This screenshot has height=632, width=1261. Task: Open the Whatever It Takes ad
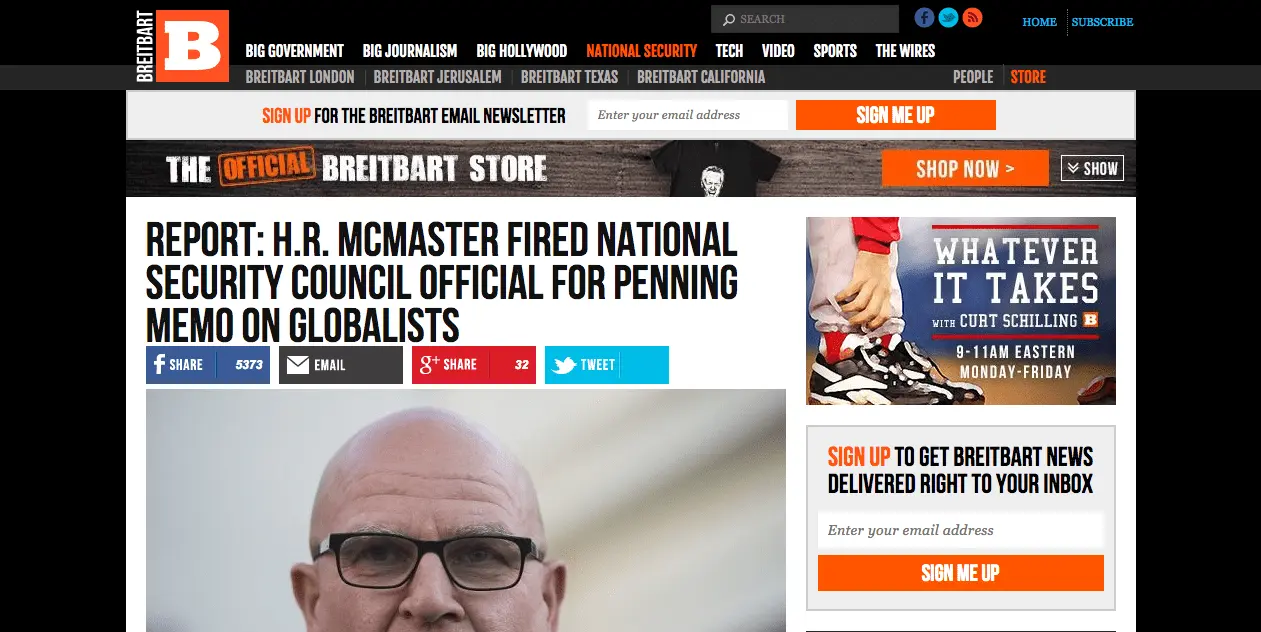(x=961, y=311)
